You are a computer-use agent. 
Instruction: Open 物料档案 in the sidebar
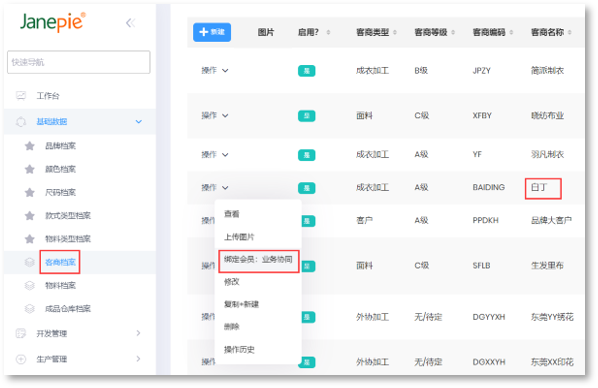(60, 285)
